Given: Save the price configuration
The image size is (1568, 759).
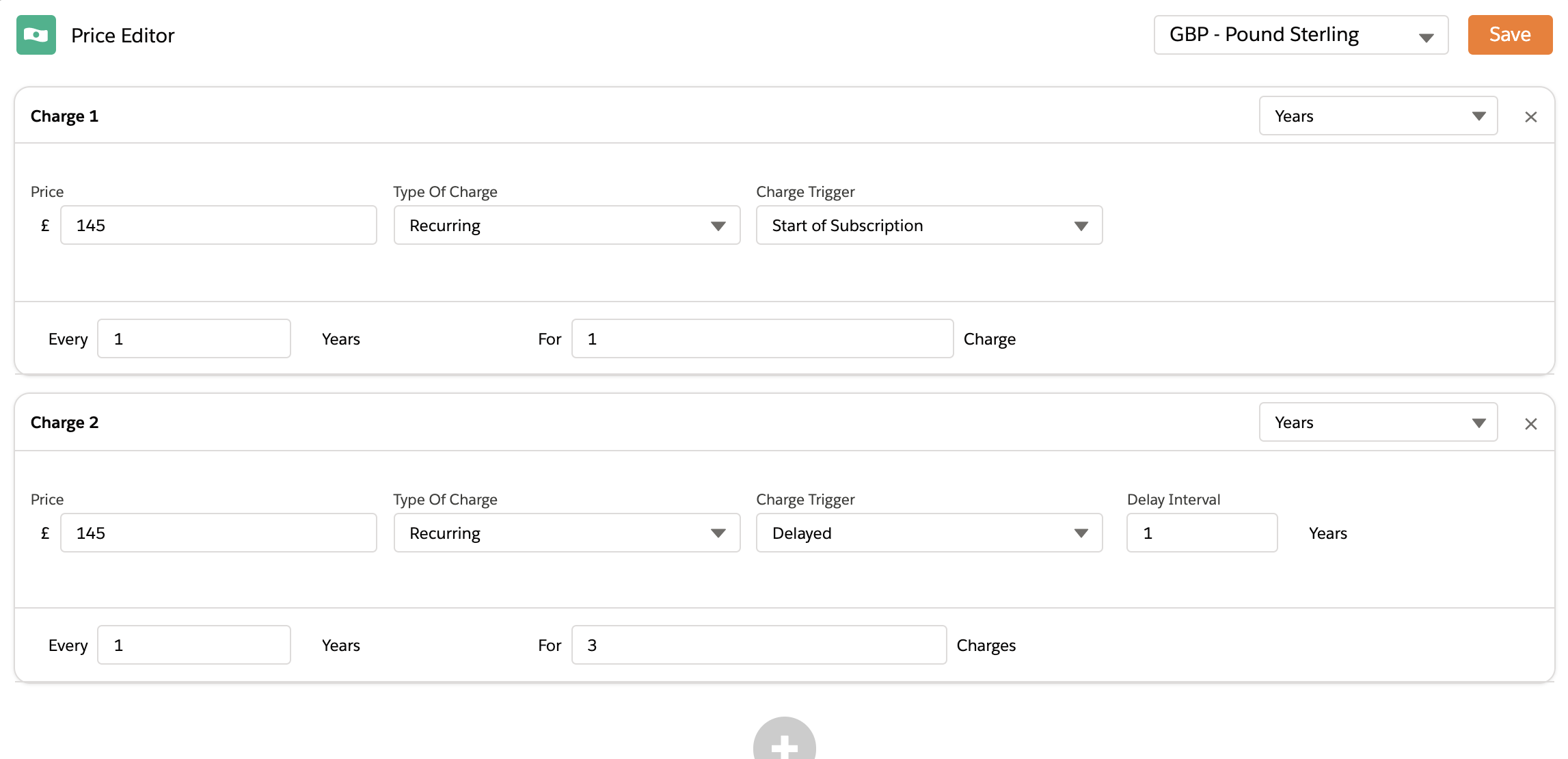Looking at the screenshot, I should [x=1510, y=35].
